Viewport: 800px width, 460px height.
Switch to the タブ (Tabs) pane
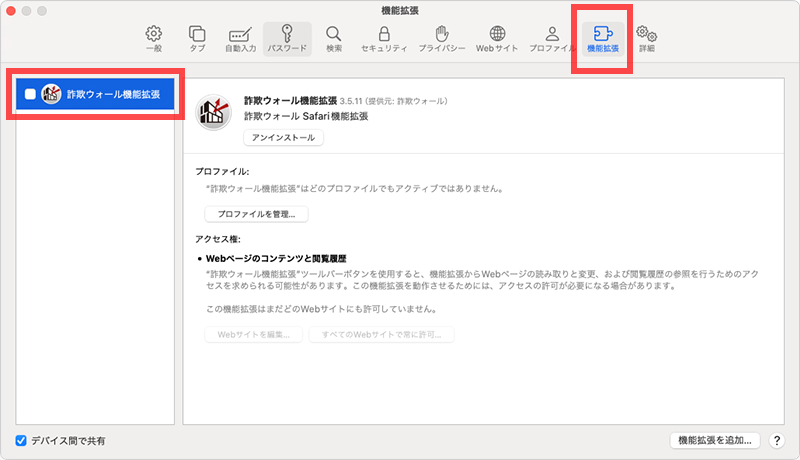197,39
